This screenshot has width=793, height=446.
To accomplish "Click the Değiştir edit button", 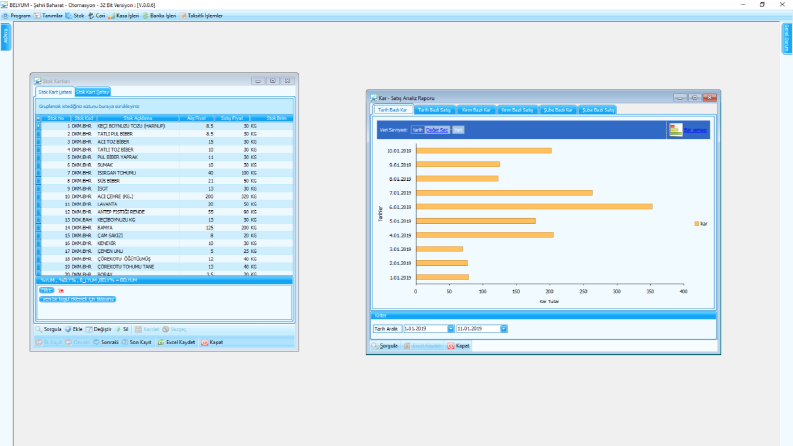I will 98,329.
